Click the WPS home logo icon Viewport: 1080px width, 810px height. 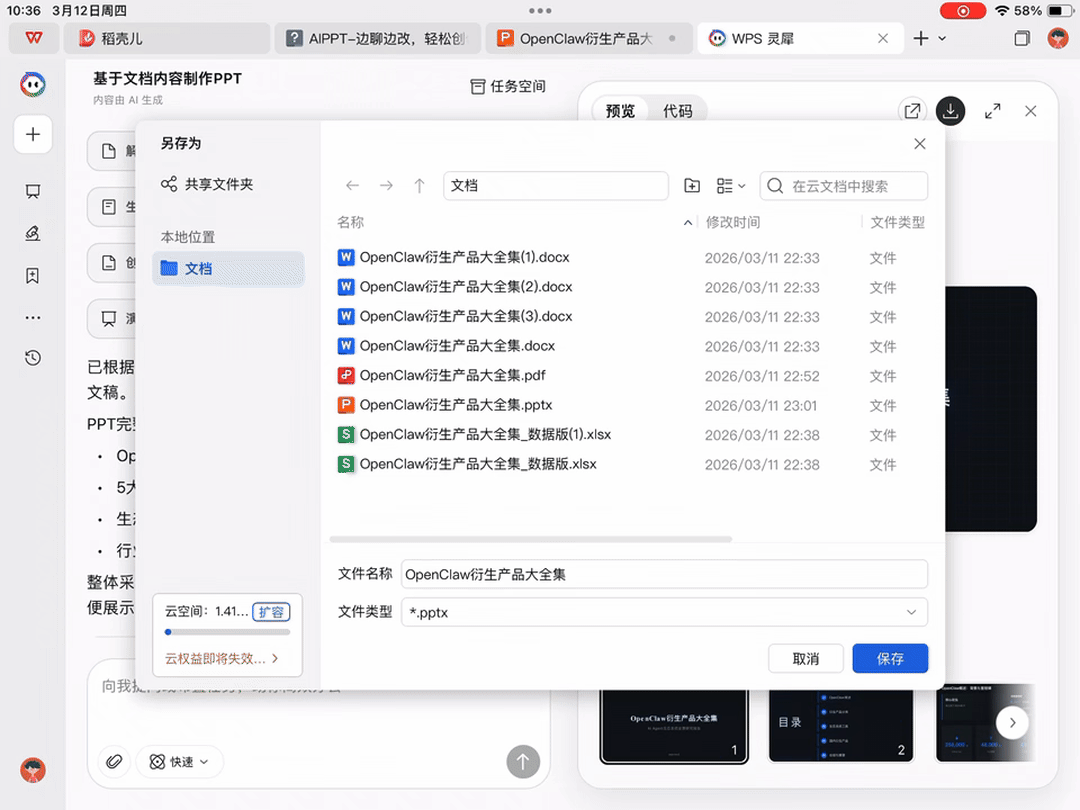coord(33,38)
